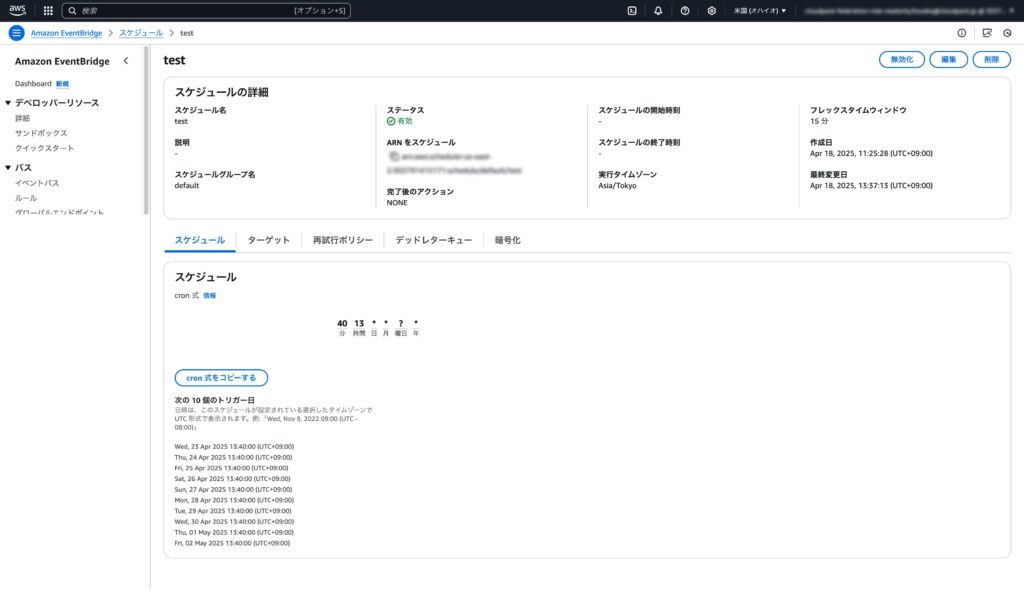This screenshot has width=1024, height=604.
Task: Click the 削除 button
Action: (x=991, y=59)
